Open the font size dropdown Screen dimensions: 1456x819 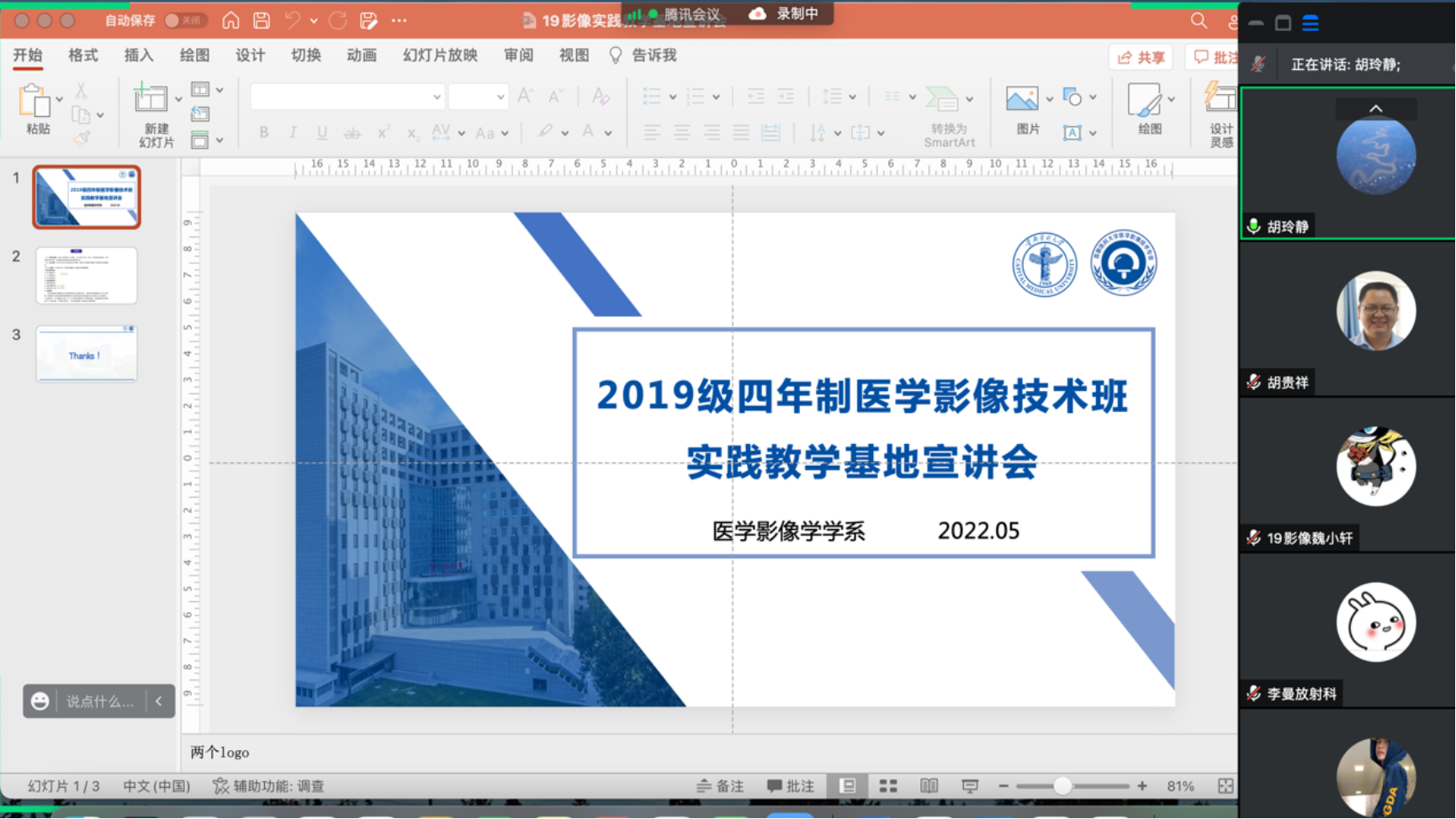pyautogui.click(x=500, y=98)
